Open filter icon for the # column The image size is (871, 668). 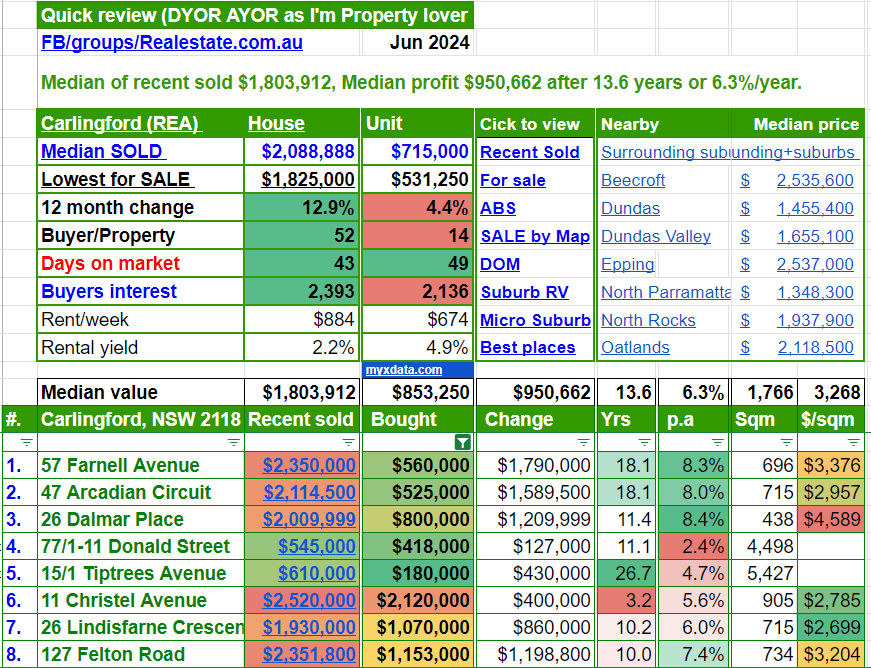point(27,442)
